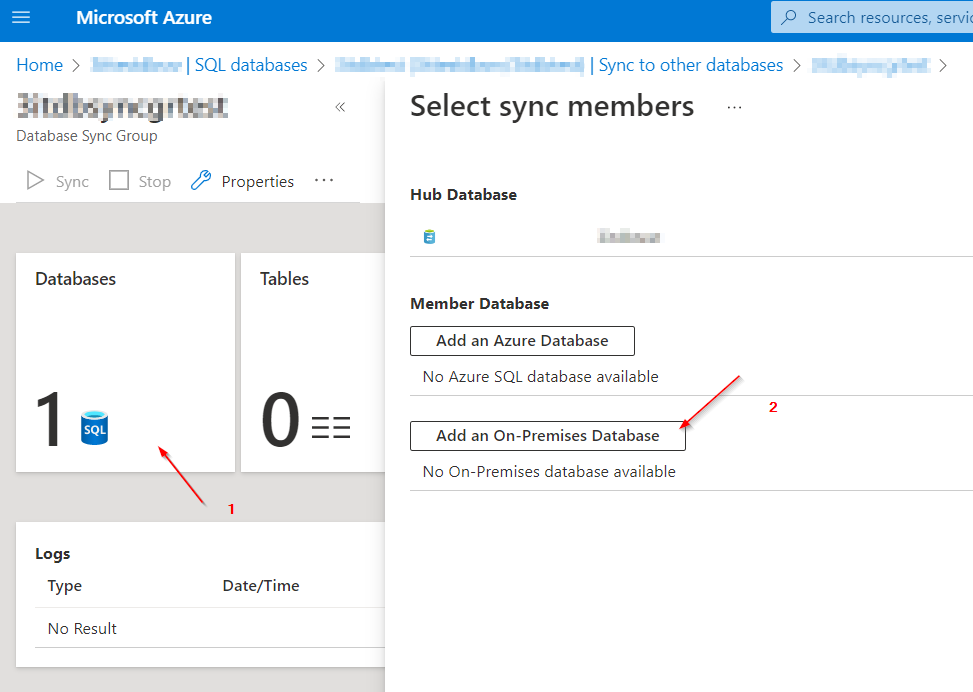Click Add an Azure Database button
The width and height of the screenshot is (973, 692).
pos(522,341)
